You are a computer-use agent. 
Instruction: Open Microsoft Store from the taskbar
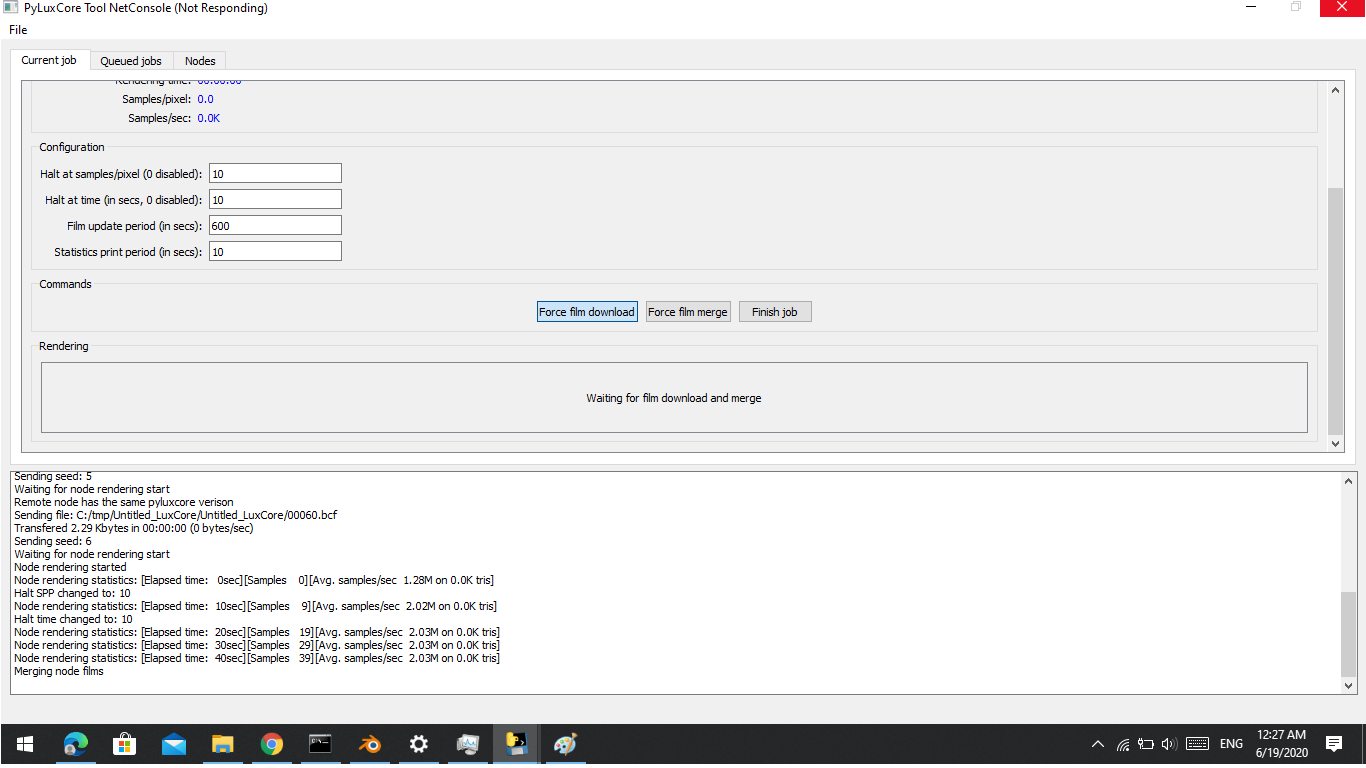(x=125, y=744)
